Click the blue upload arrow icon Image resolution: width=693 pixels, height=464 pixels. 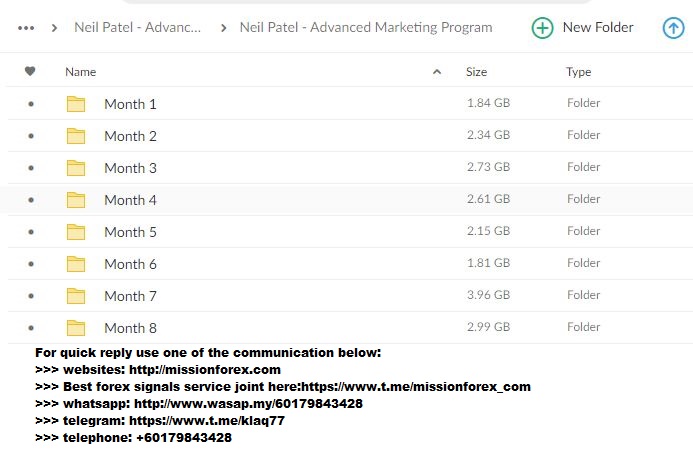point(673,28)
